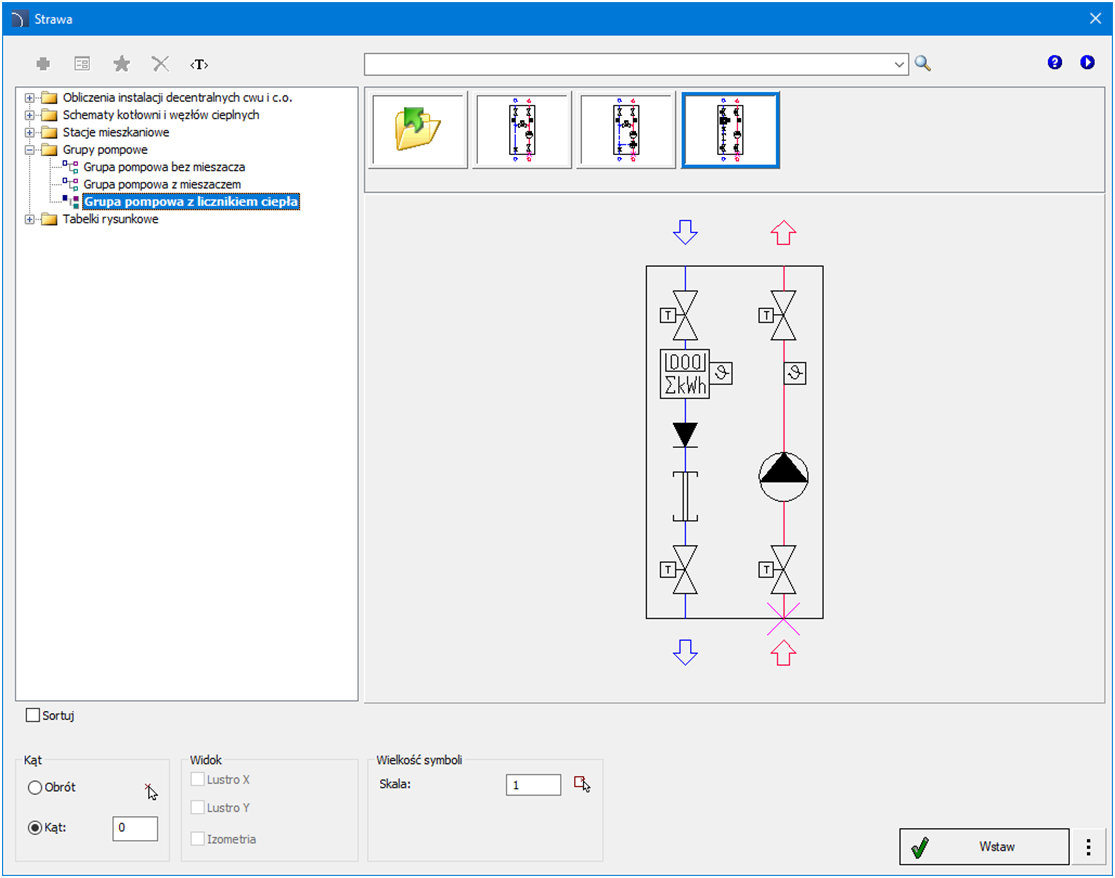Select Grupa pompowa bez mieszacza tree item
Image resolution: width=1115 pixels, height=878 pixels.
(x=164, y=167)
